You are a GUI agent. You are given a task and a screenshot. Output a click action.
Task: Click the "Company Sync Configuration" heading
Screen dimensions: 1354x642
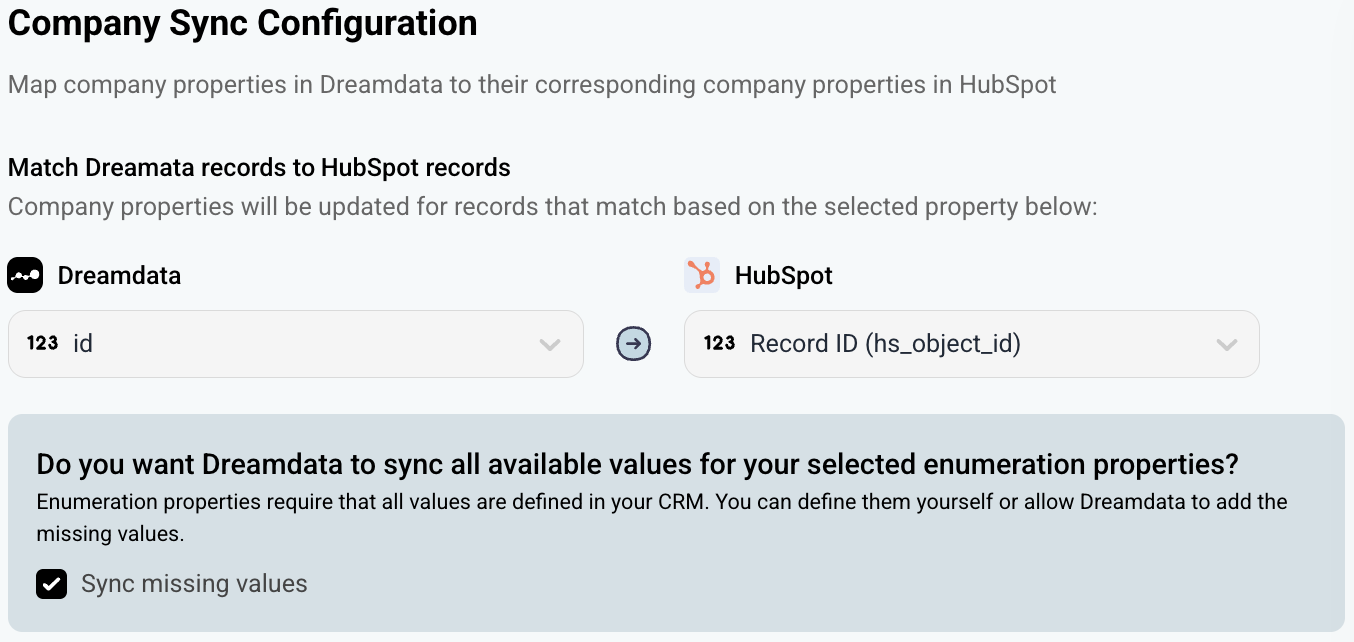pyautogui.click(x=242, y=23)
